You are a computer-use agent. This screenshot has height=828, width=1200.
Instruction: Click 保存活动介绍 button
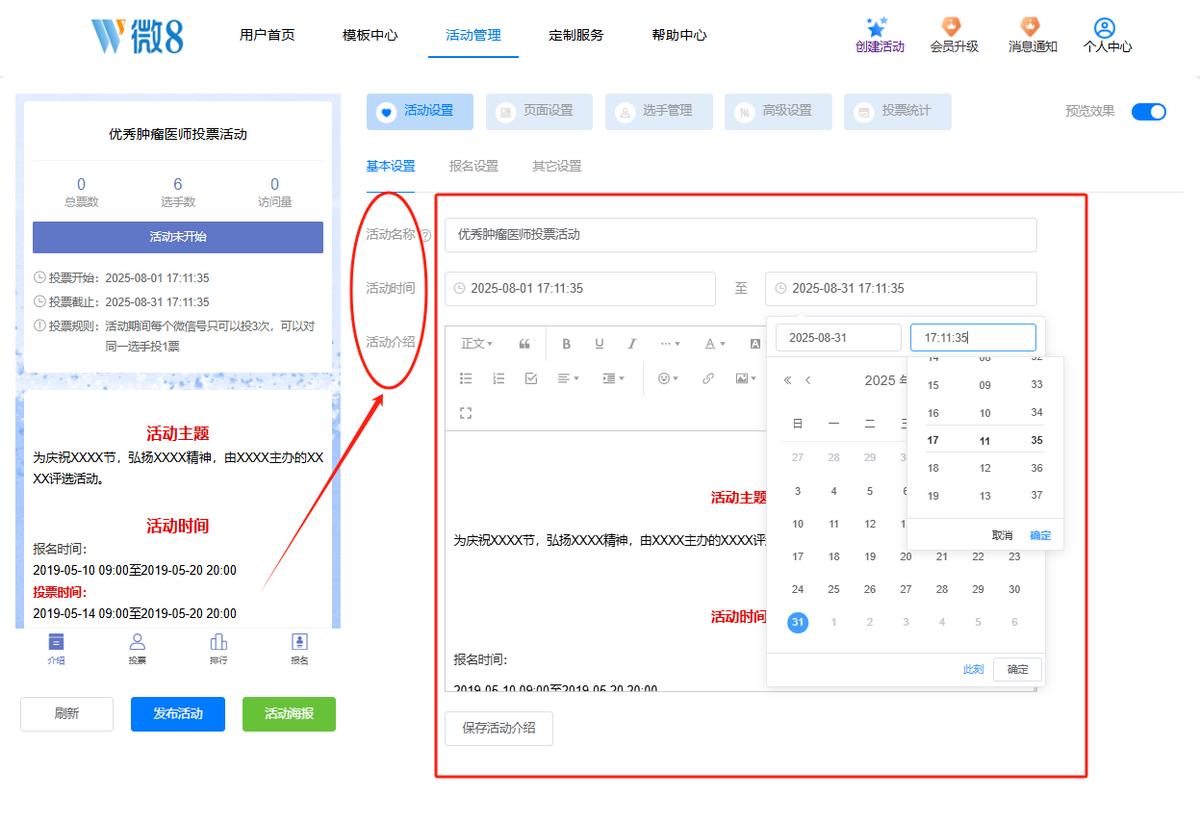[499, 728]
